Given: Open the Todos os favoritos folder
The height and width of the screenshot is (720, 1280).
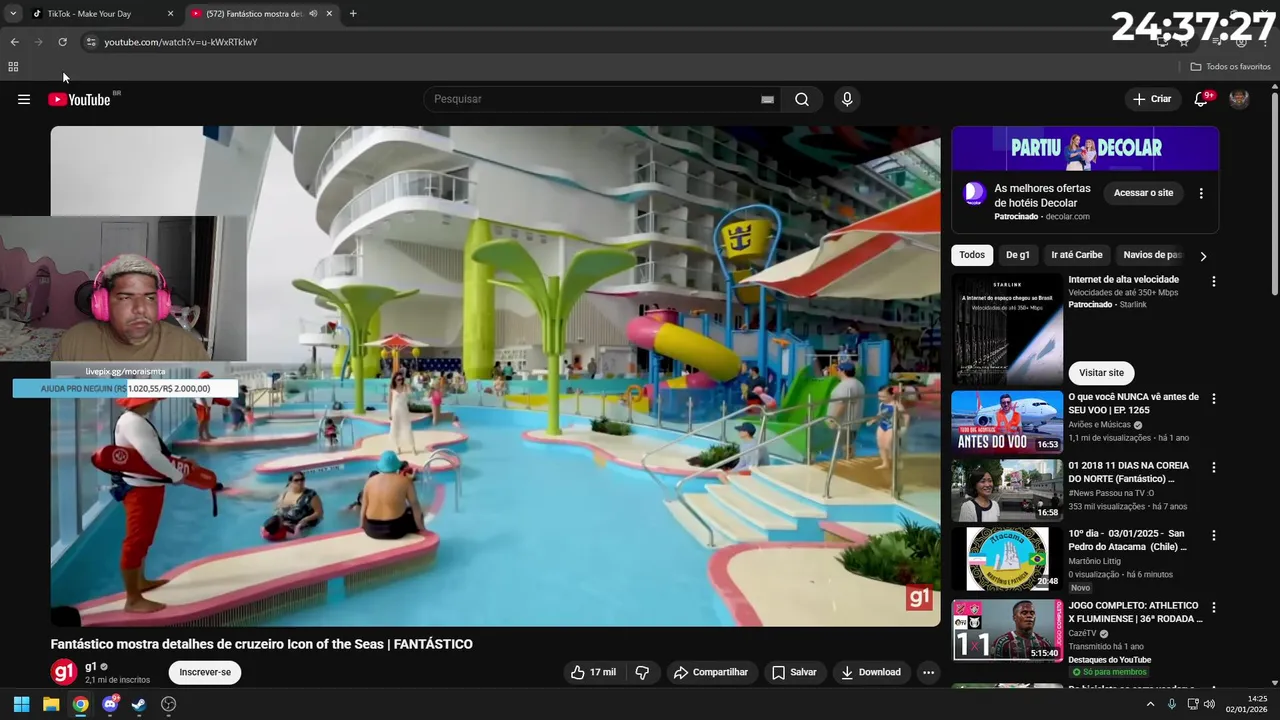Looking at the screenshot, I should [1230, 67].
